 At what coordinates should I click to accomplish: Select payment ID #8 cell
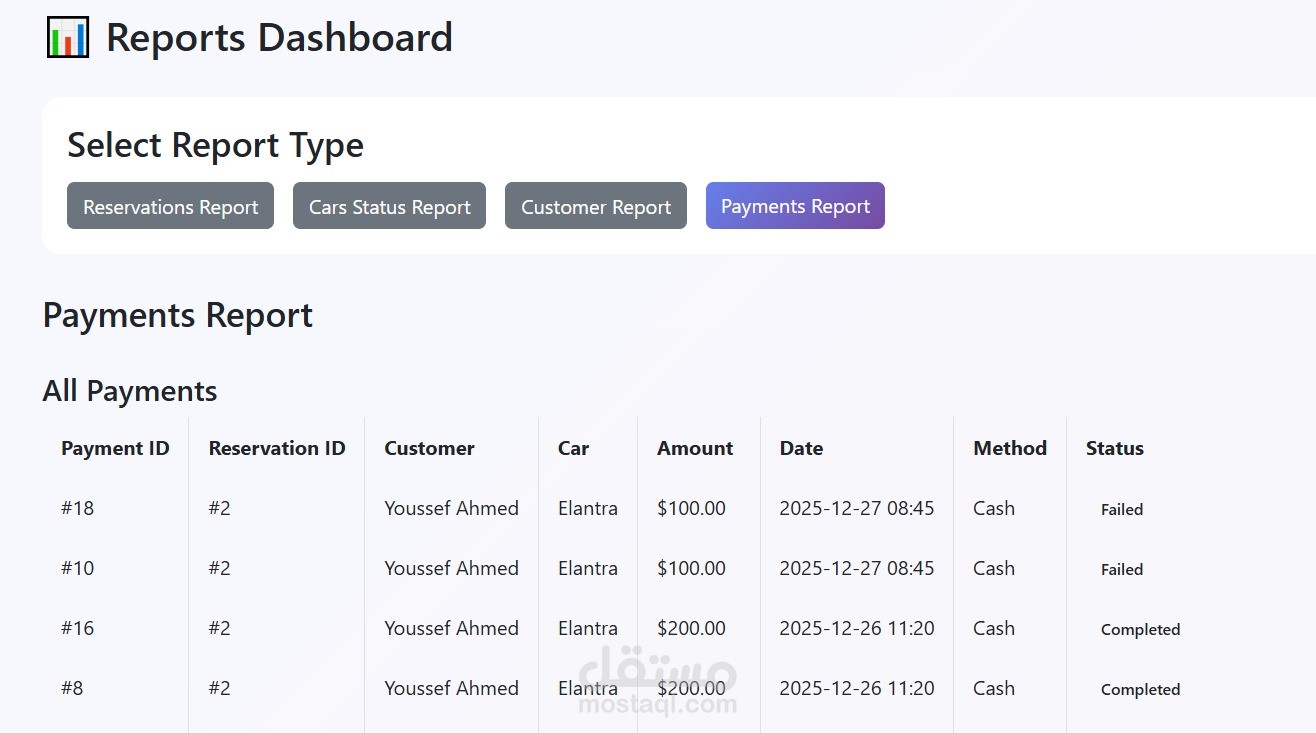pyautogui.click(x=72, y=688)
